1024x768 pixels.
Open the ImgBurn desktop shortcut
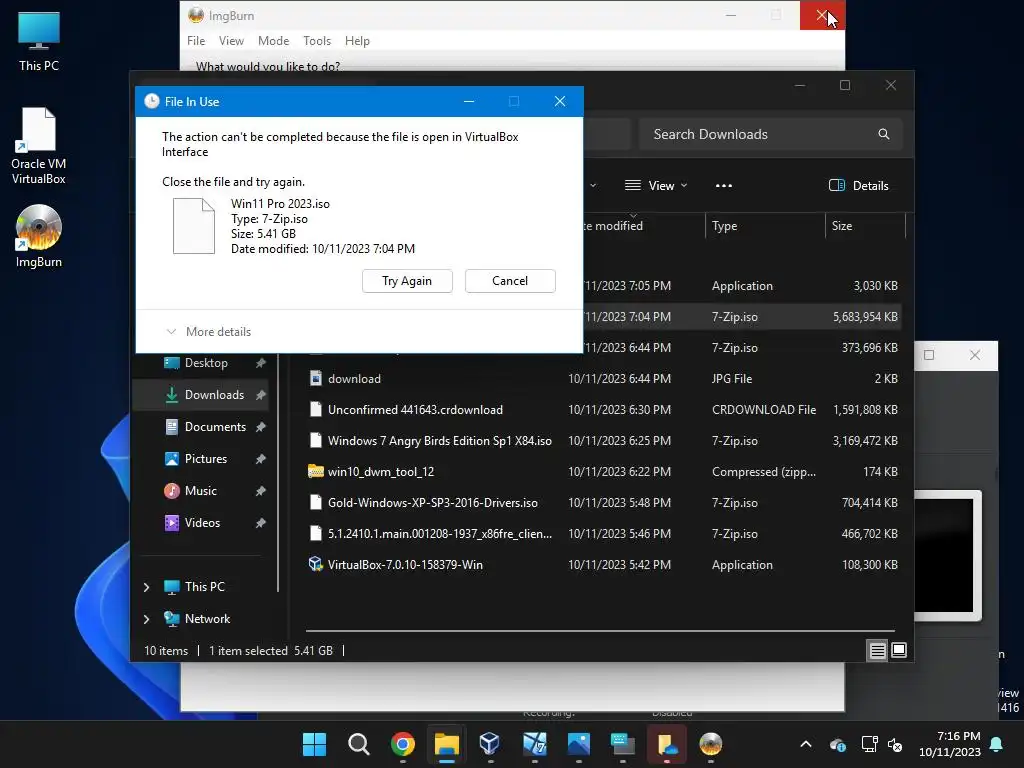tap(39, 236)
